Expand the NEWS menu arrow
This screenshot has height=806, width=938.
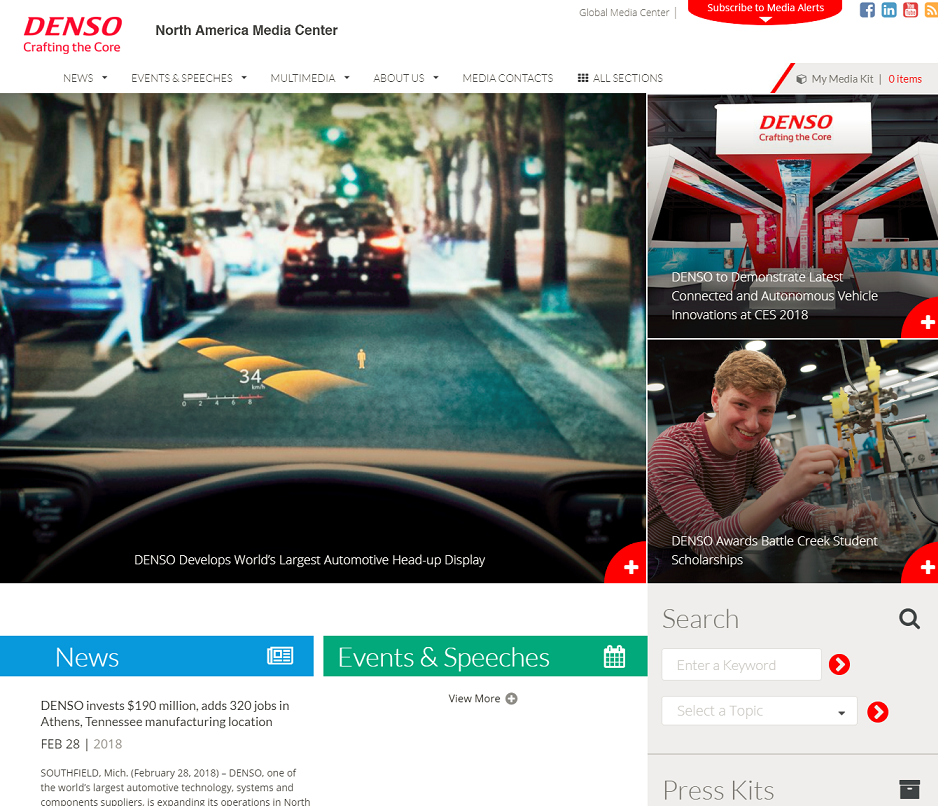point(105,78)
